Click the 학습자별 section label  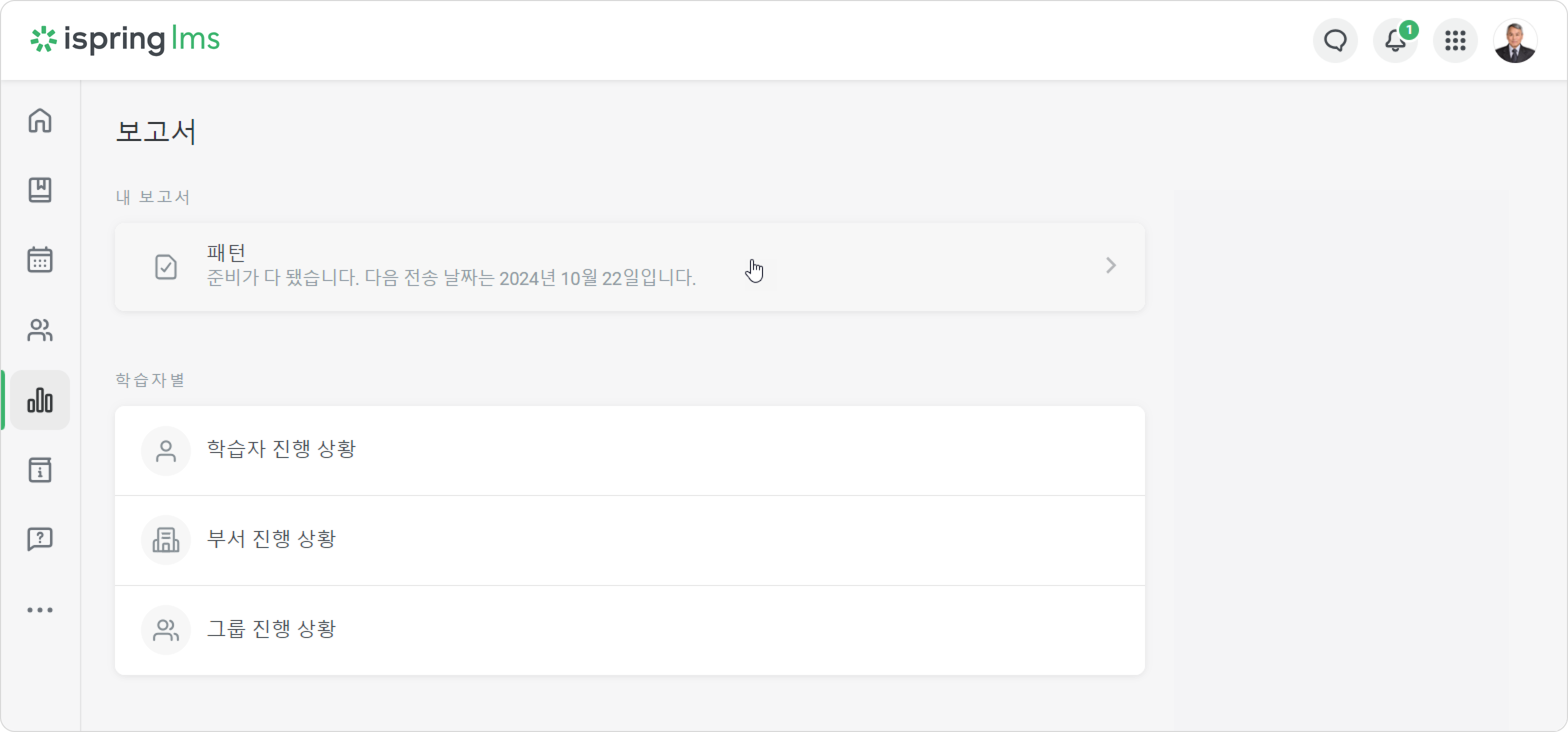pos(150,380)
